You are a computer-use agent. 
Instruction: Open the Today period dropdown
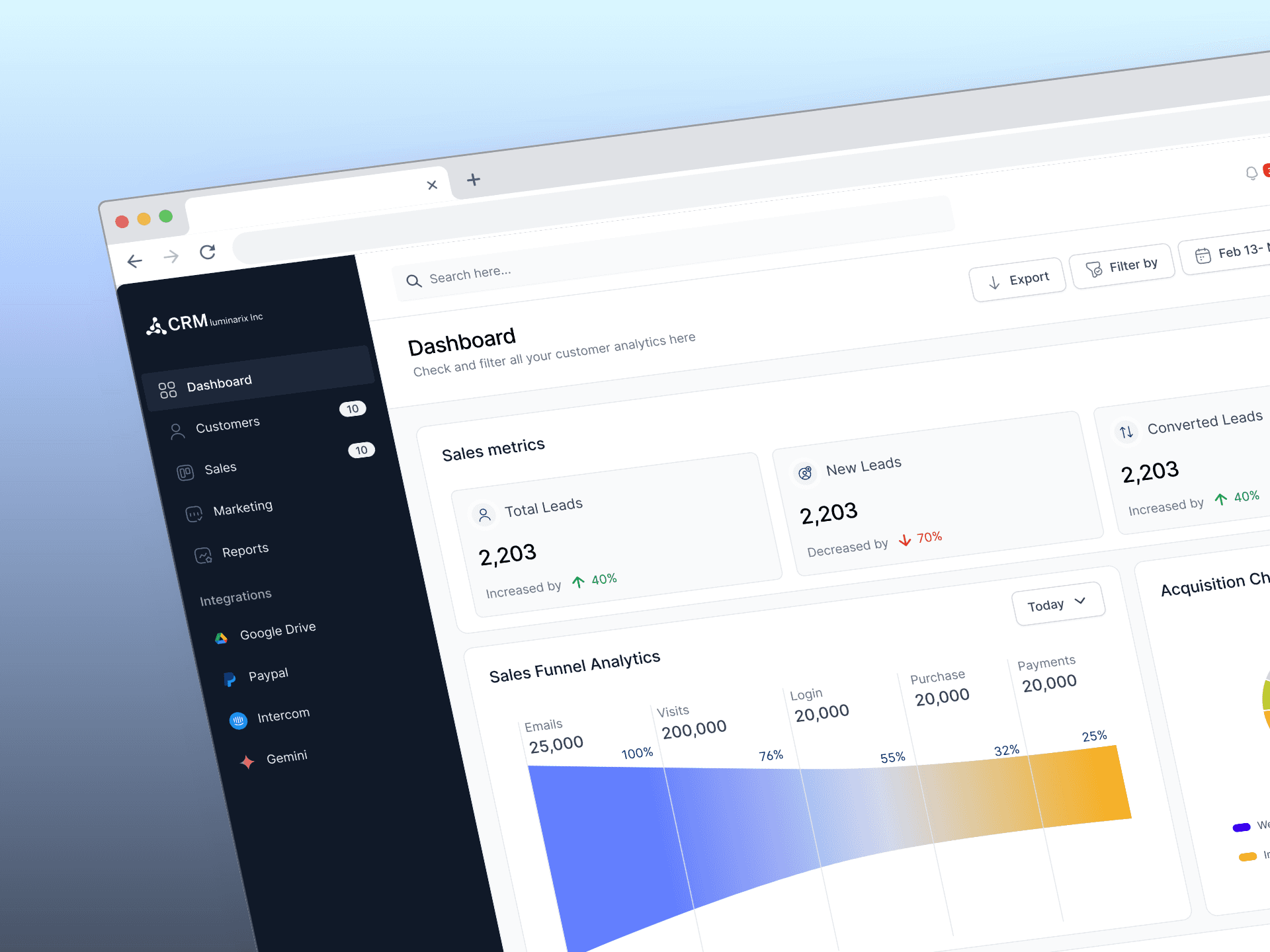pos(1058,604)
